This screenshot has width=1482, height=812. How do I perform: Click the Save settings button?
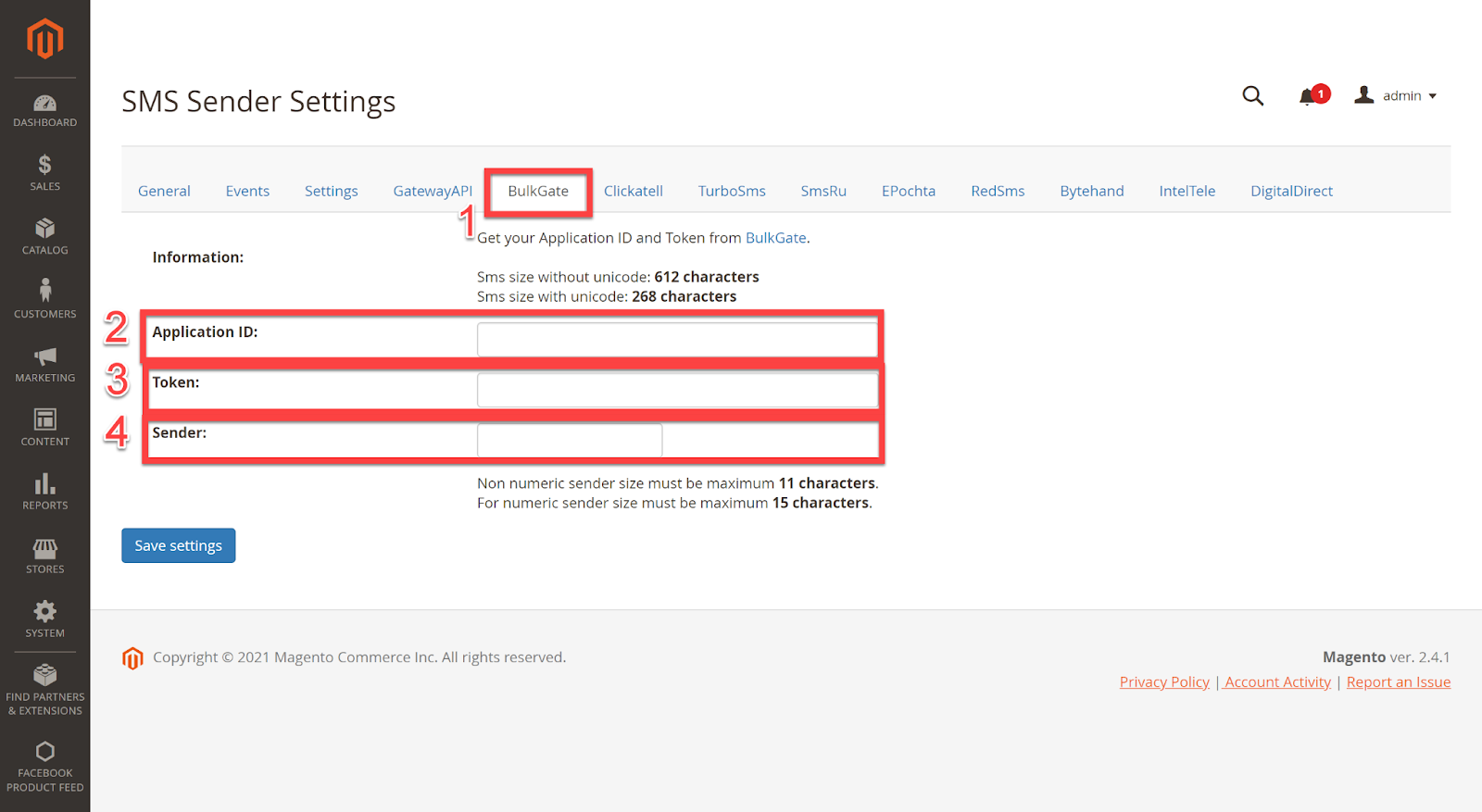click(178, 545)
